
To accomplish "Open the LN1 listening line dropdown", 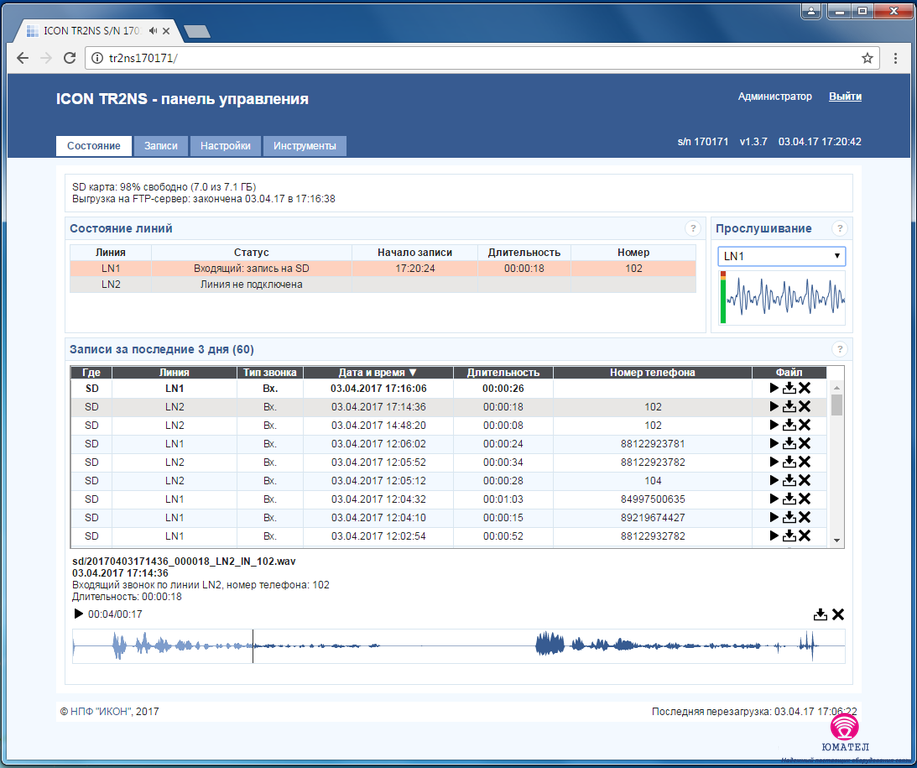I will pyautogui.click(x=781, y=256).
